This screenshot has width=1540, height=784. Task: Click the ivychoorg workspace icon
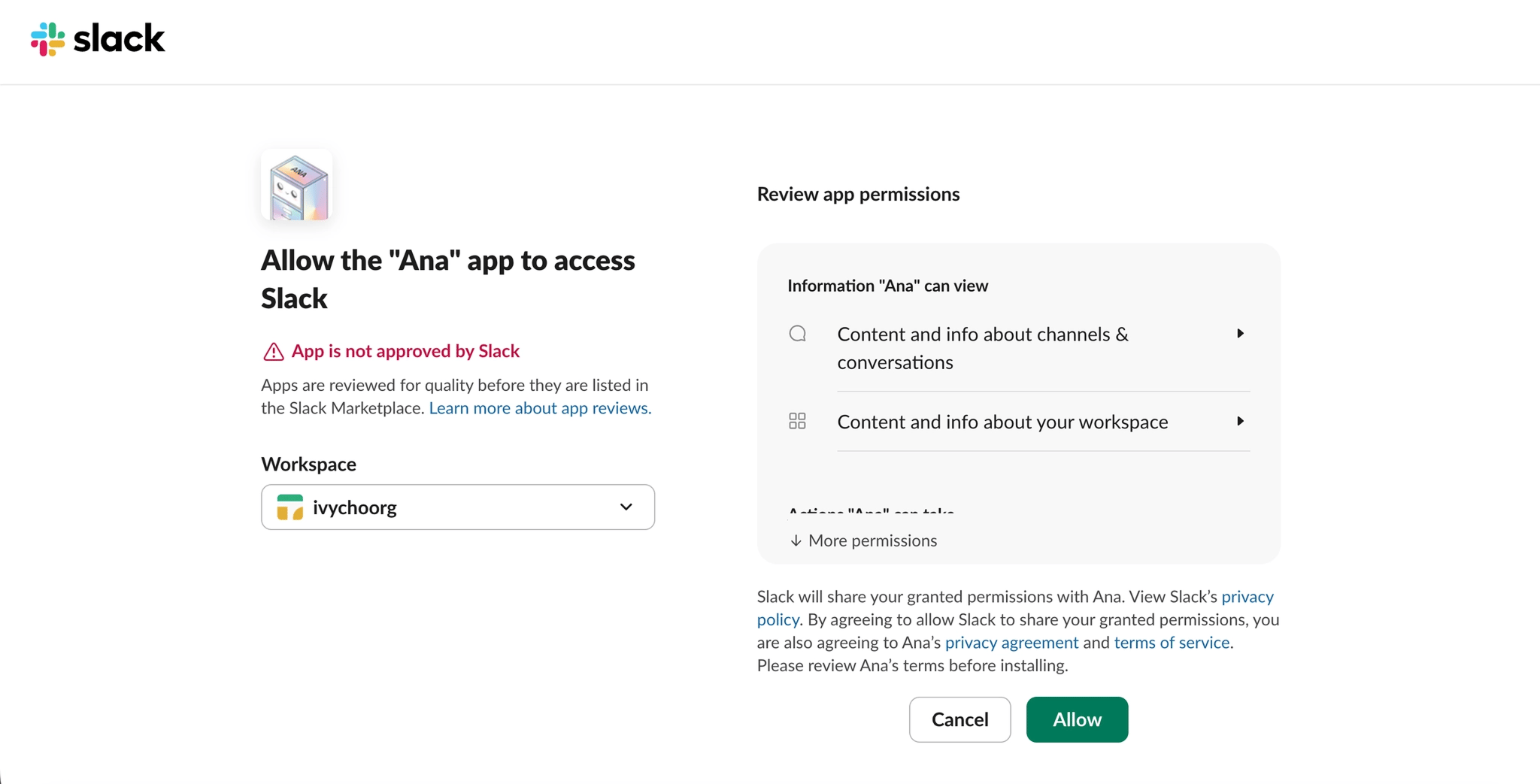[x=290, y=507]
